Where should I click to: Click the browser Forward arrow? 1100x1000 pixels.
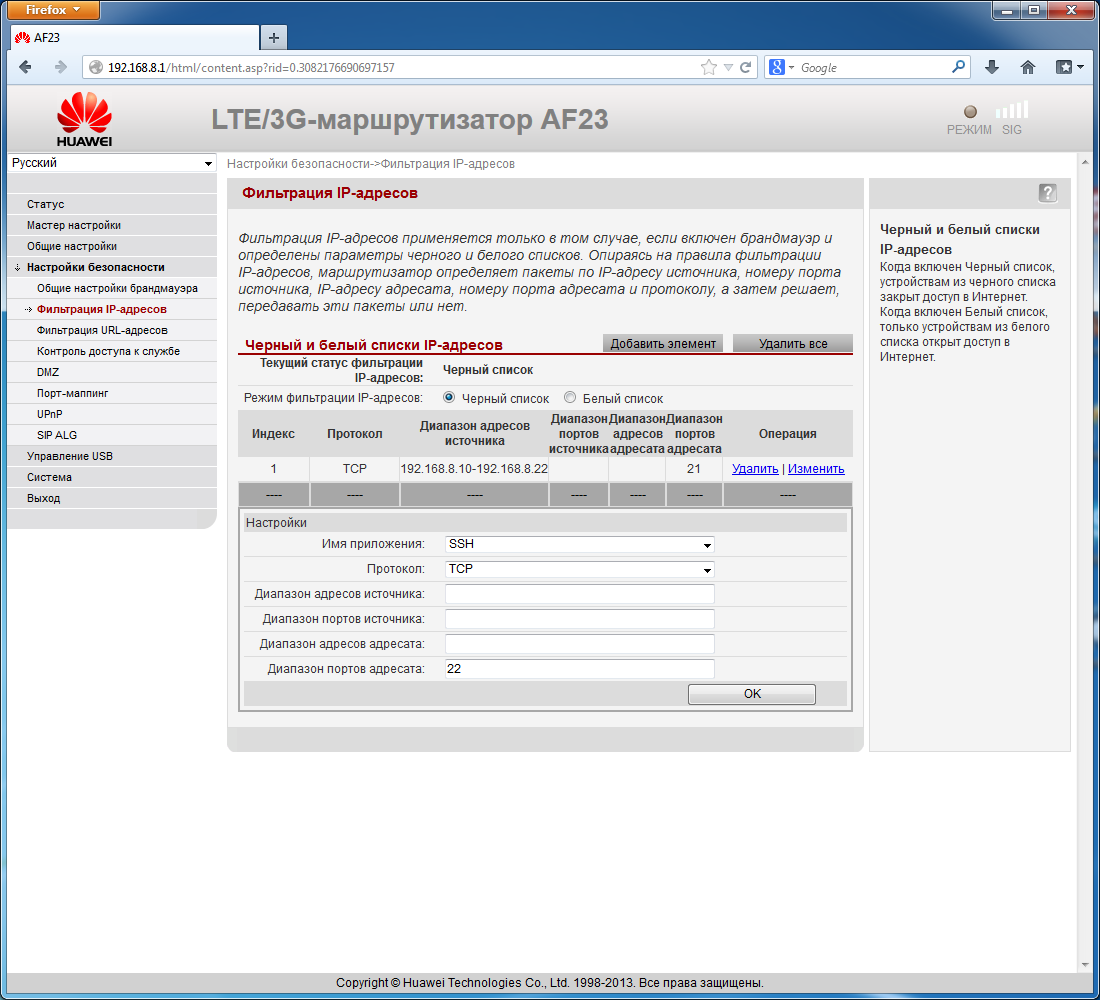[60, 67]
